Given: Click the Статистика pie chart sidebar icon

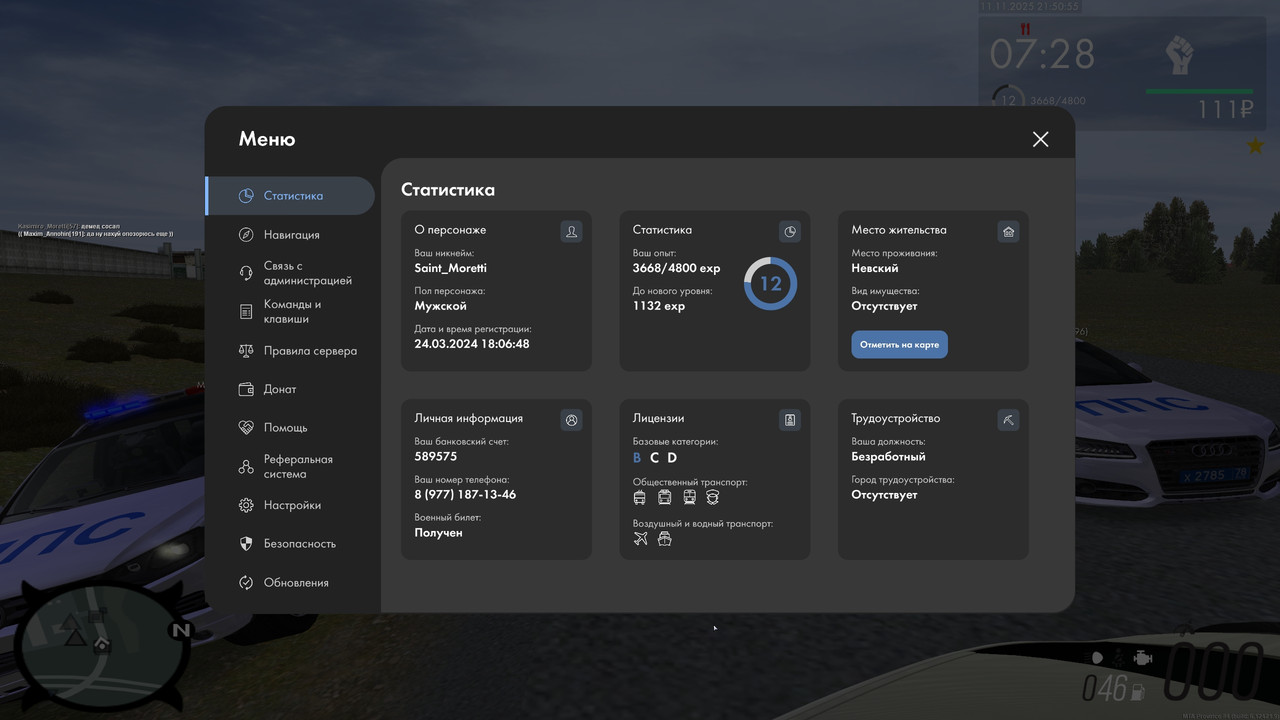Looking at the screenshot, I should tap(246, 196).
